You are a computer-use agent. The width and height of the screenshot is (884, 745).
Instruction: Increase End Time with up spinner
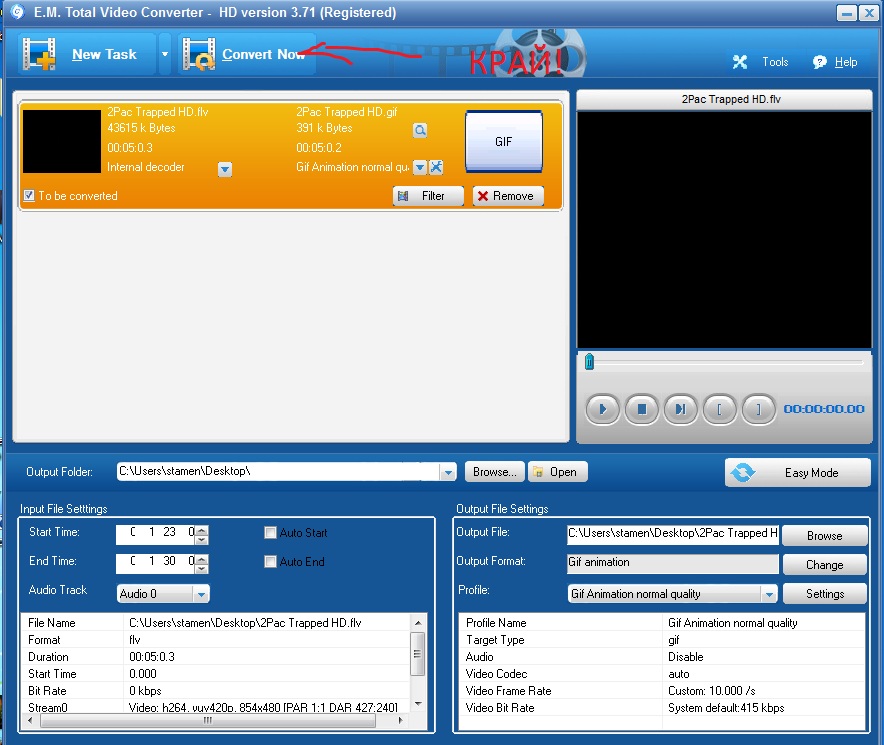pyautogui.click(x=202, y=559)
